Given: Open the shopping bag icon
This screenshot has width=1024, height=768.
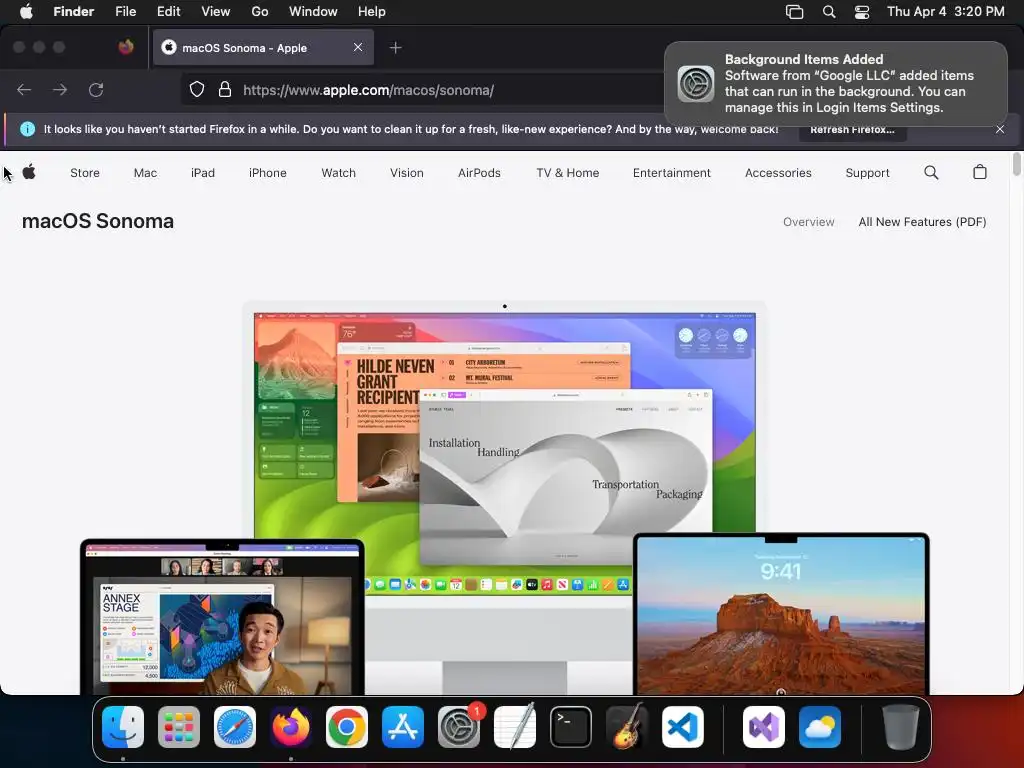Looking at the screenshot, I should (x=980, y=172).
